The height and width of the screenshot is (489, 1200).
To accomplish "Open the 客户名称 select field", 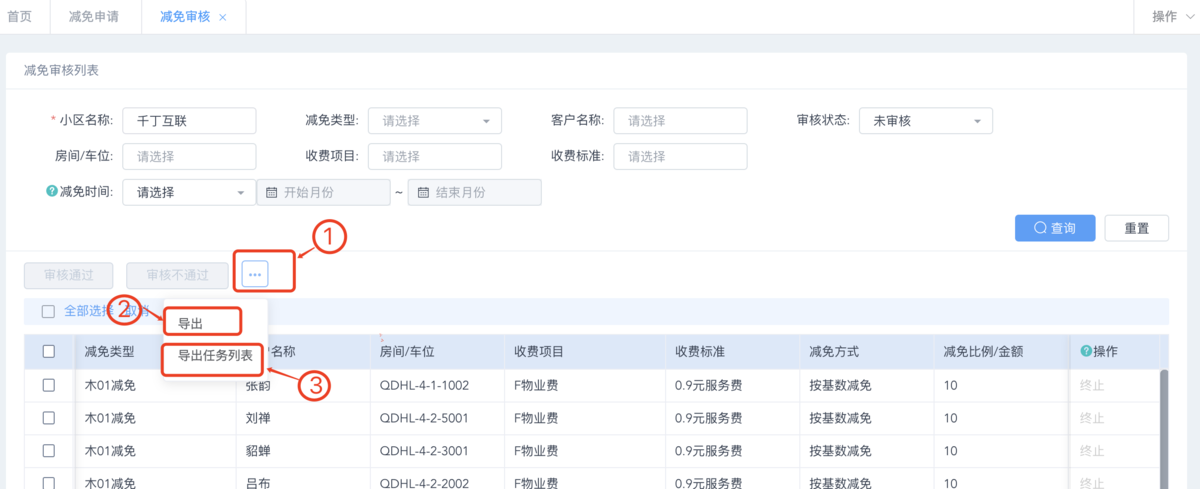I will pyautogui.click(x=680, y=121).
